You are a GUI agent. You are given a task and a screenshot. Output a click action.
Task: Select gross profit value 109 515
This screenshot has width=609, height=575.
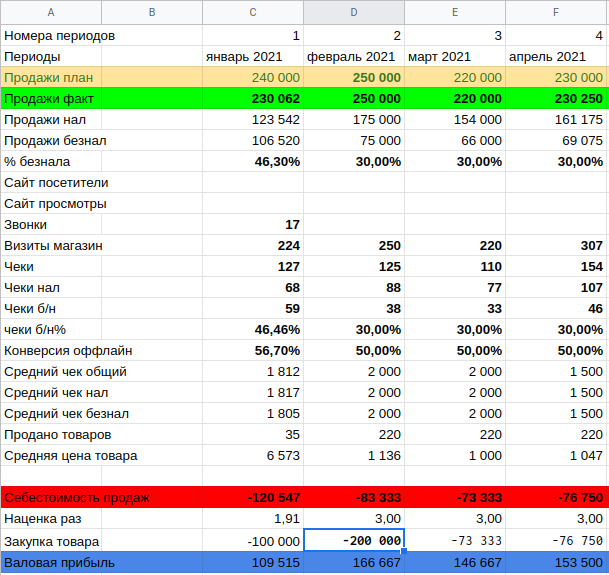click(253, 562)
